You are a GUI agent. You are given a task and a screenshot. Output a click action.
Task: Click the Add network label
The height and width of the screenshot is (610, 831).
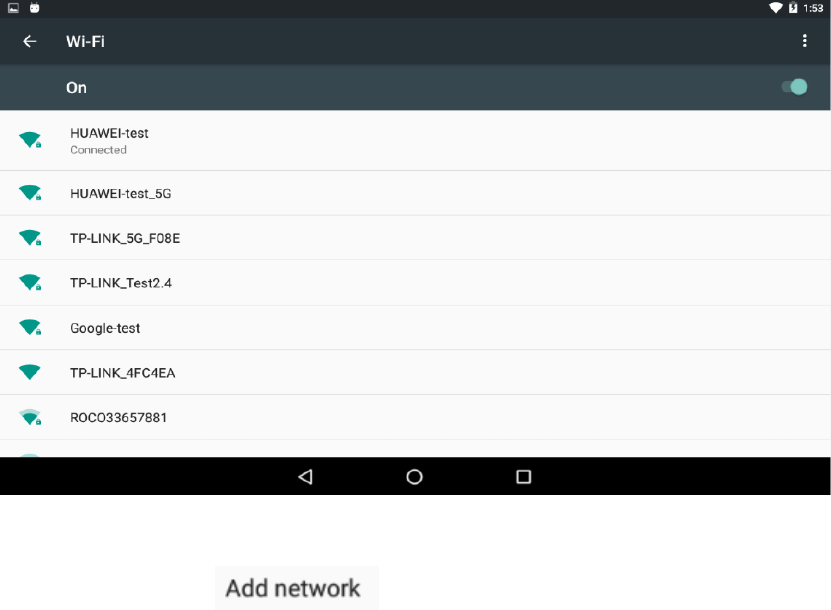click(293, 588)
